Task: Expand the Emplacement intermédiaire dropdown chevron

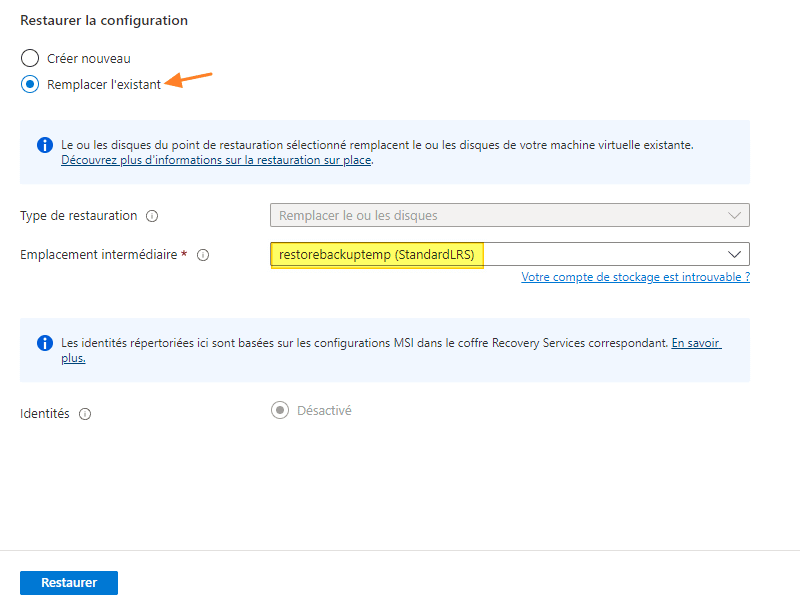Action: 733,254
